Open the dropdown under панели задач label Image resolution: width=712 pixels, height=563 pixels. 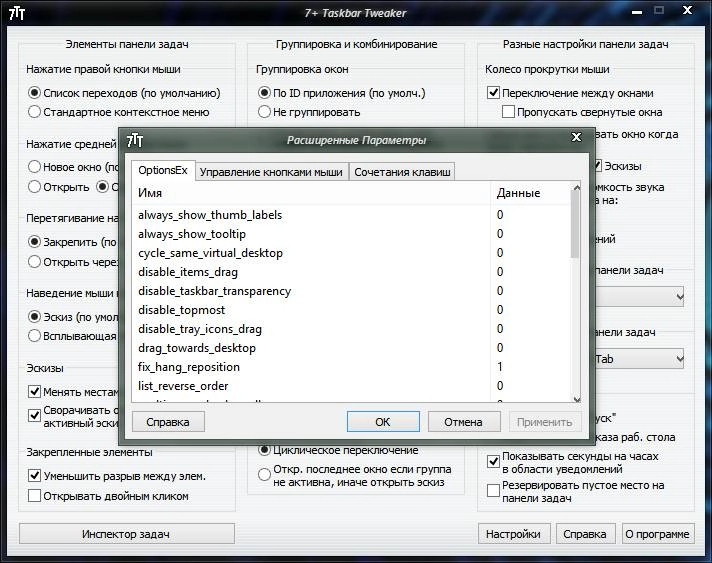tap(639, 296)
